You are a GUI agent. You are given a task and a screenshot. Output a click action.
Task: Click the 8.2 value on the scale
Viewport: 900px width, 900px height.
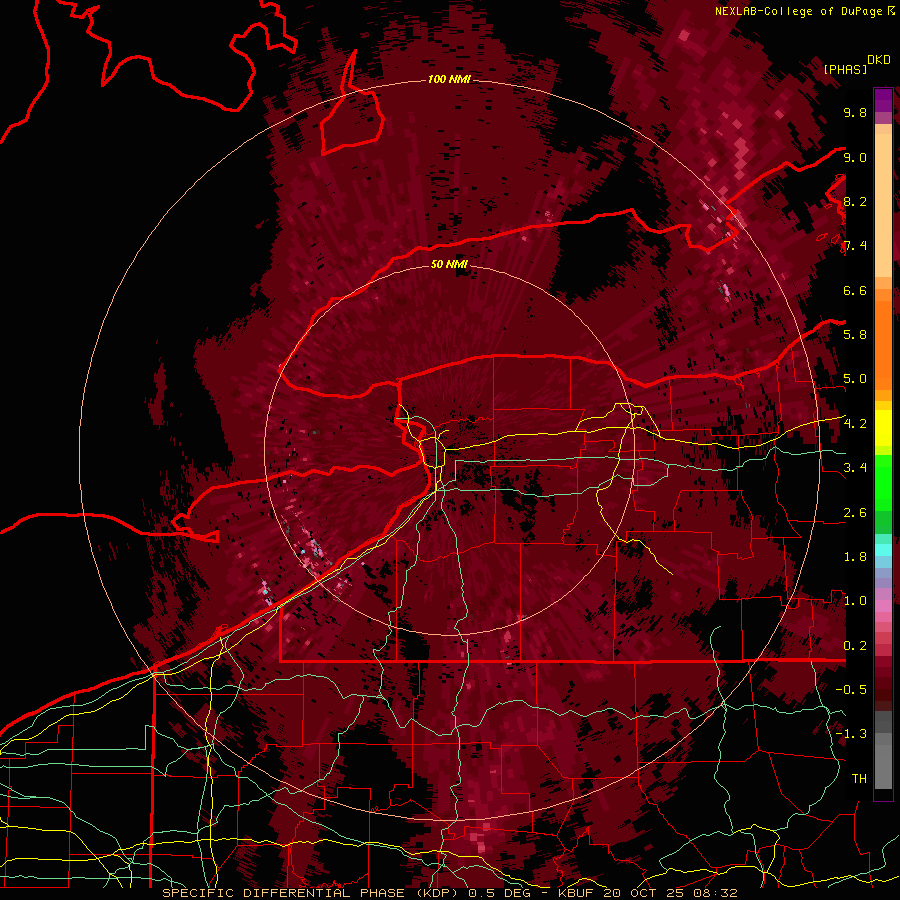(x=855, y=201)
